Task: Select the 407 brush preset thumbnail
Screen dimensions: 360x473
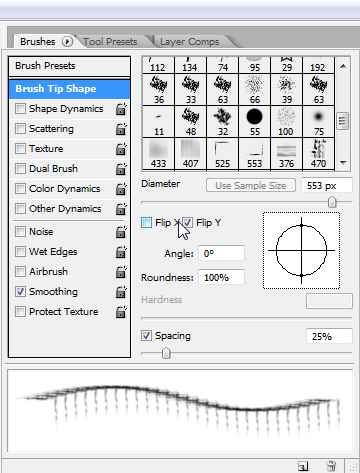Action: 191,154
